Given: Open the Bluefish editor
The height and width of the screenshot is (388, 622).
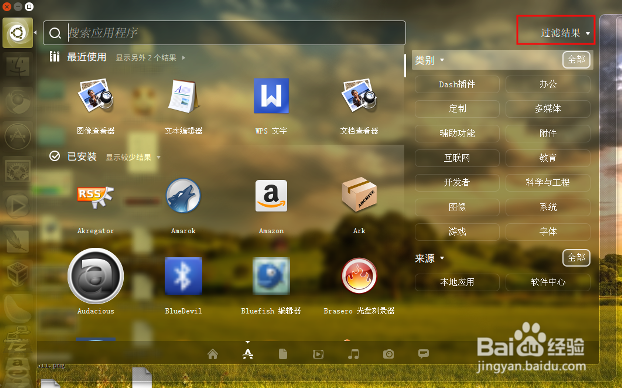Looking at the screenshot, I should [271, 276].
